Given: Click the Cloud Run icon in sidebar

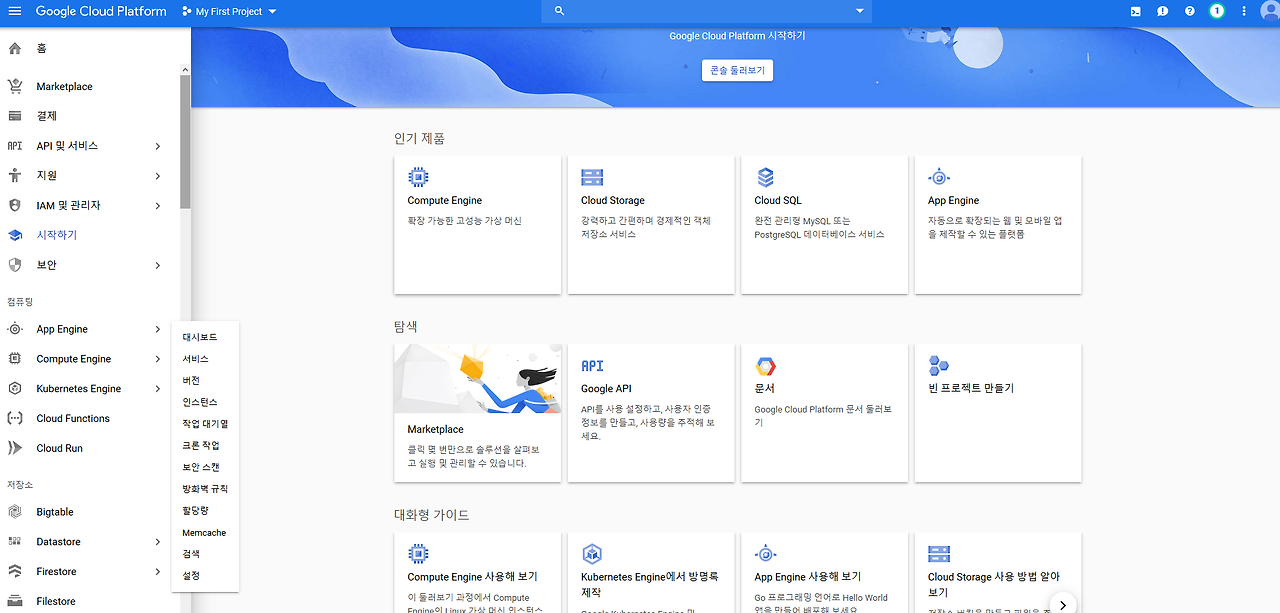Looking at the screenshot, I should tap(15, 448).
